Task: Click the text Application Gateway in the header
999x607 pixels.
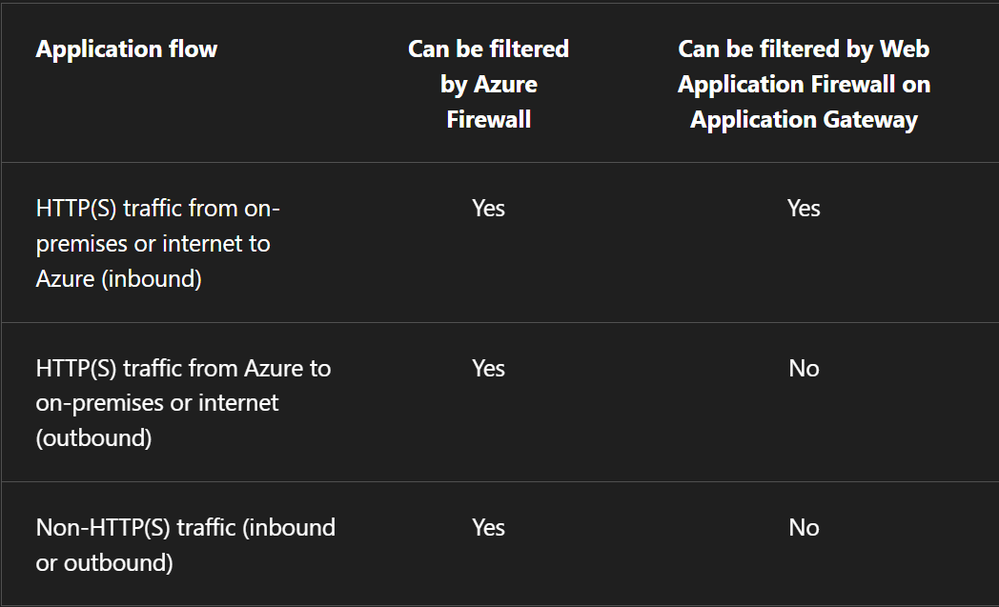Action: point(803,120)
